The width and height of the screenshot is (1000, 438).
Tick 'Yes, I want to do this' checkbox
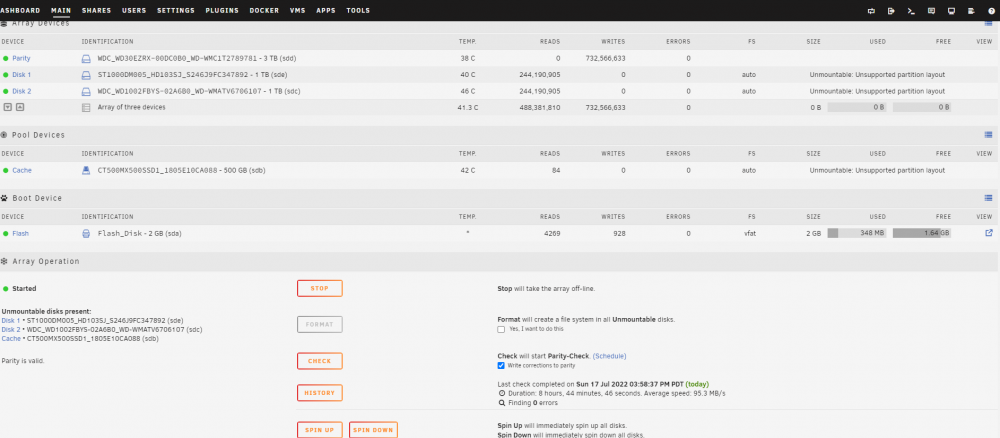pos(501,329)
